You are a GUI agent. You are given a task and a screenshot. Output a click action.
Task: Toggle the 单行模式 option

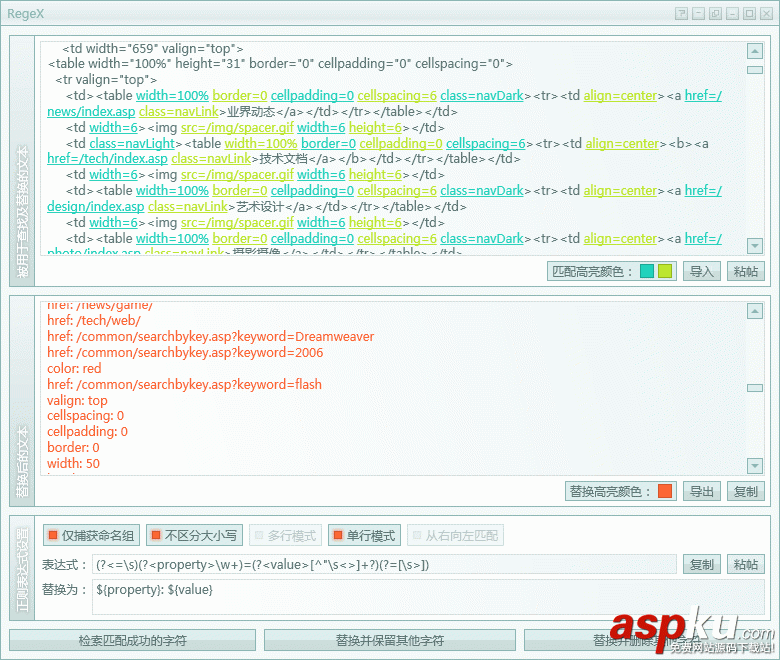(x=364, y=535)
